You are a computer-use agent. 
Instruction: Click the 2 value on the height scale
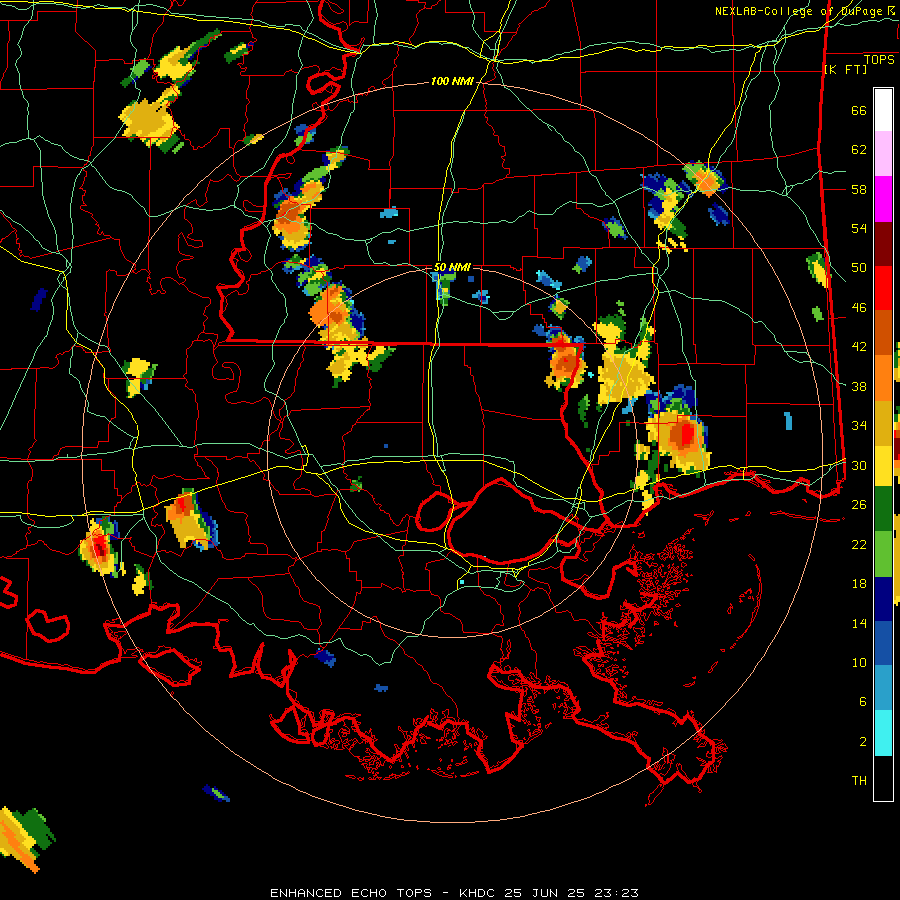(862, 742)
